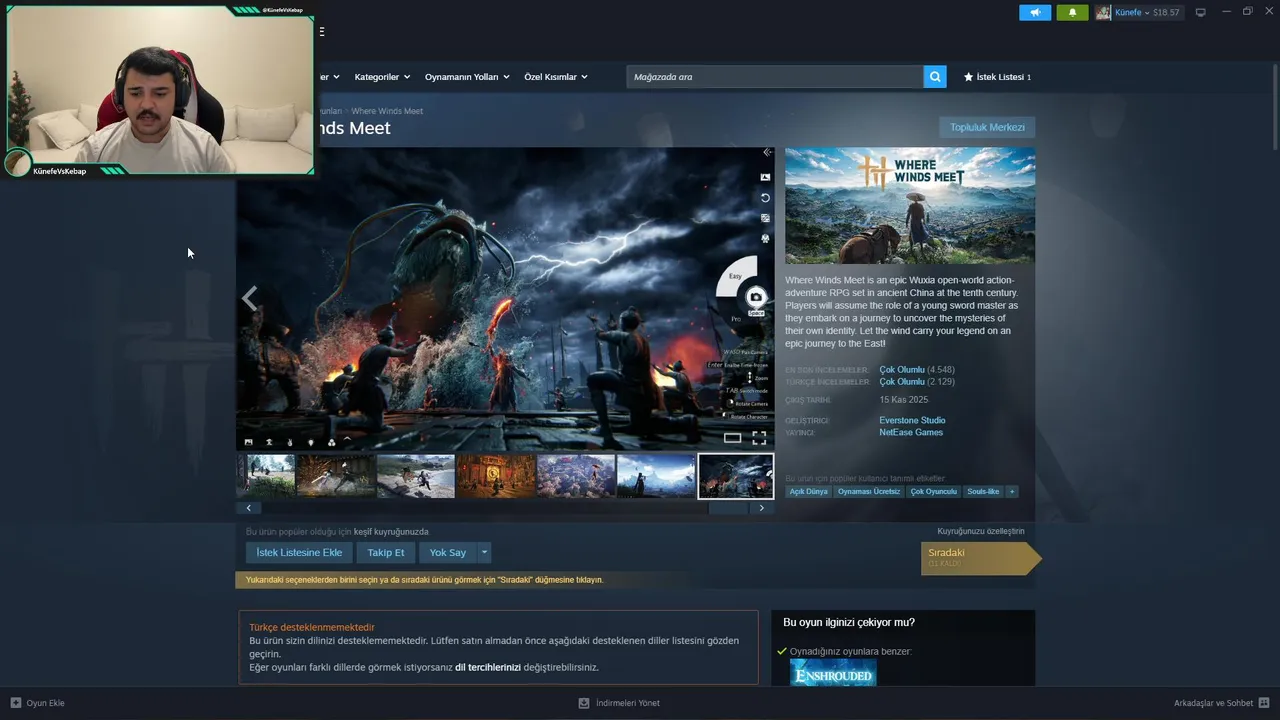Expand the Yok Say options arrow
The image size is (1280, 720).
click(x=485, y=552)
